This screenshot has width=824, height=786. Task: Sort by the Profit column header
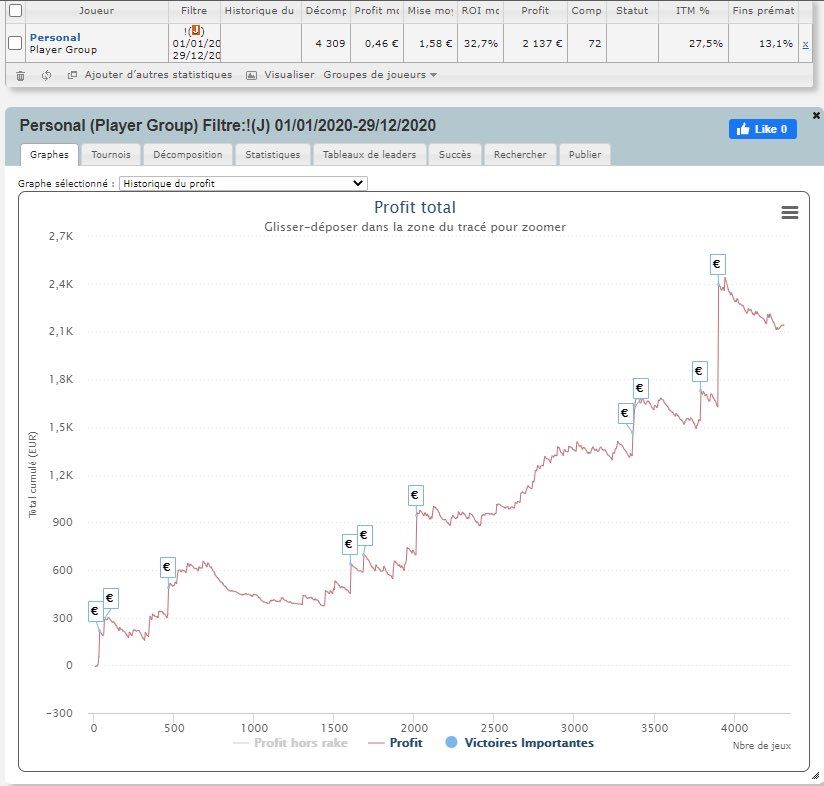coord(535,11)
